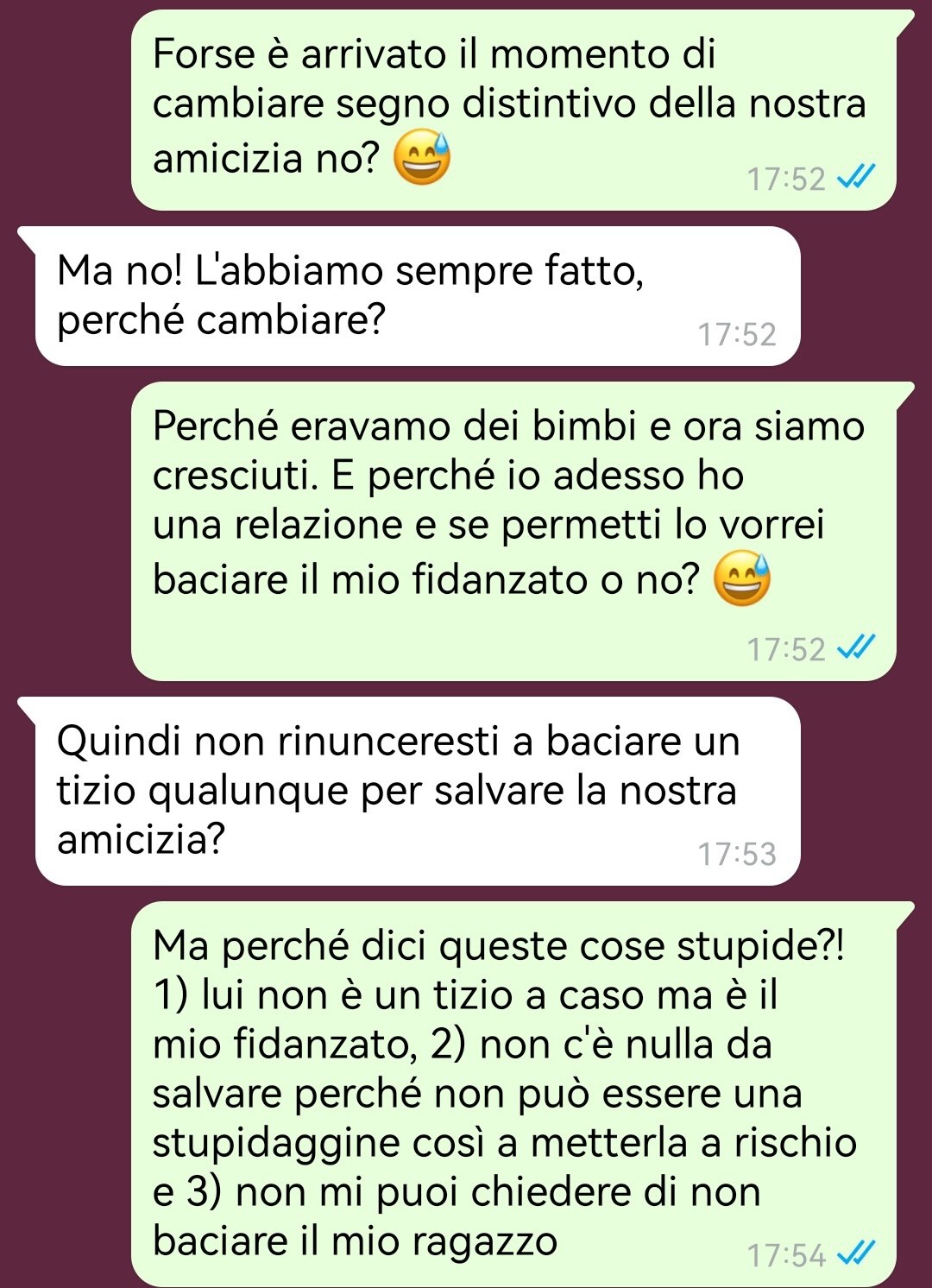The image size is (932, 1288).
Task: Tap the 17:53 timestamp on received message
Action: click(737, 854)
